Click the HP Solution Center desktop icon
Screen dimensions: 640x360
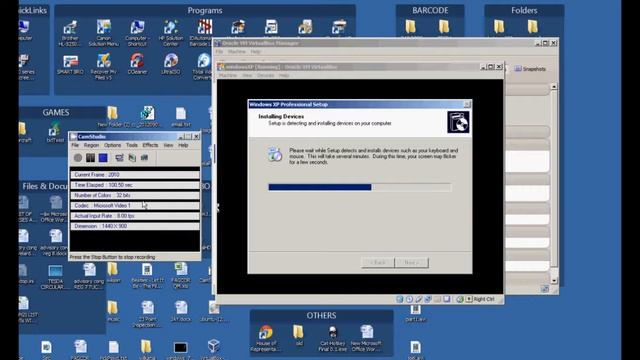(x=171, y=33)
